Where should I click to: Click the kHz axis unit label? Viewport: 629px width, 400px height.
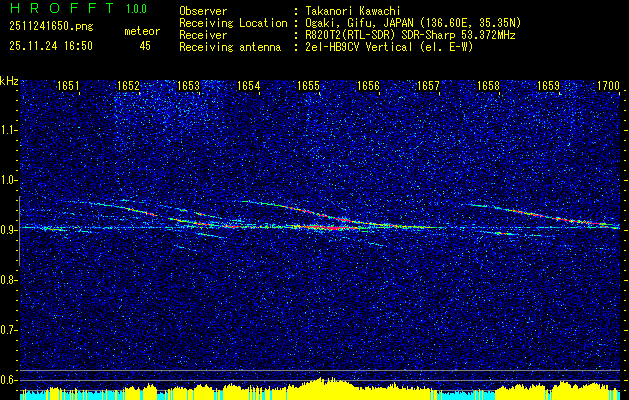pyautogui.click(x=9, y=81)
